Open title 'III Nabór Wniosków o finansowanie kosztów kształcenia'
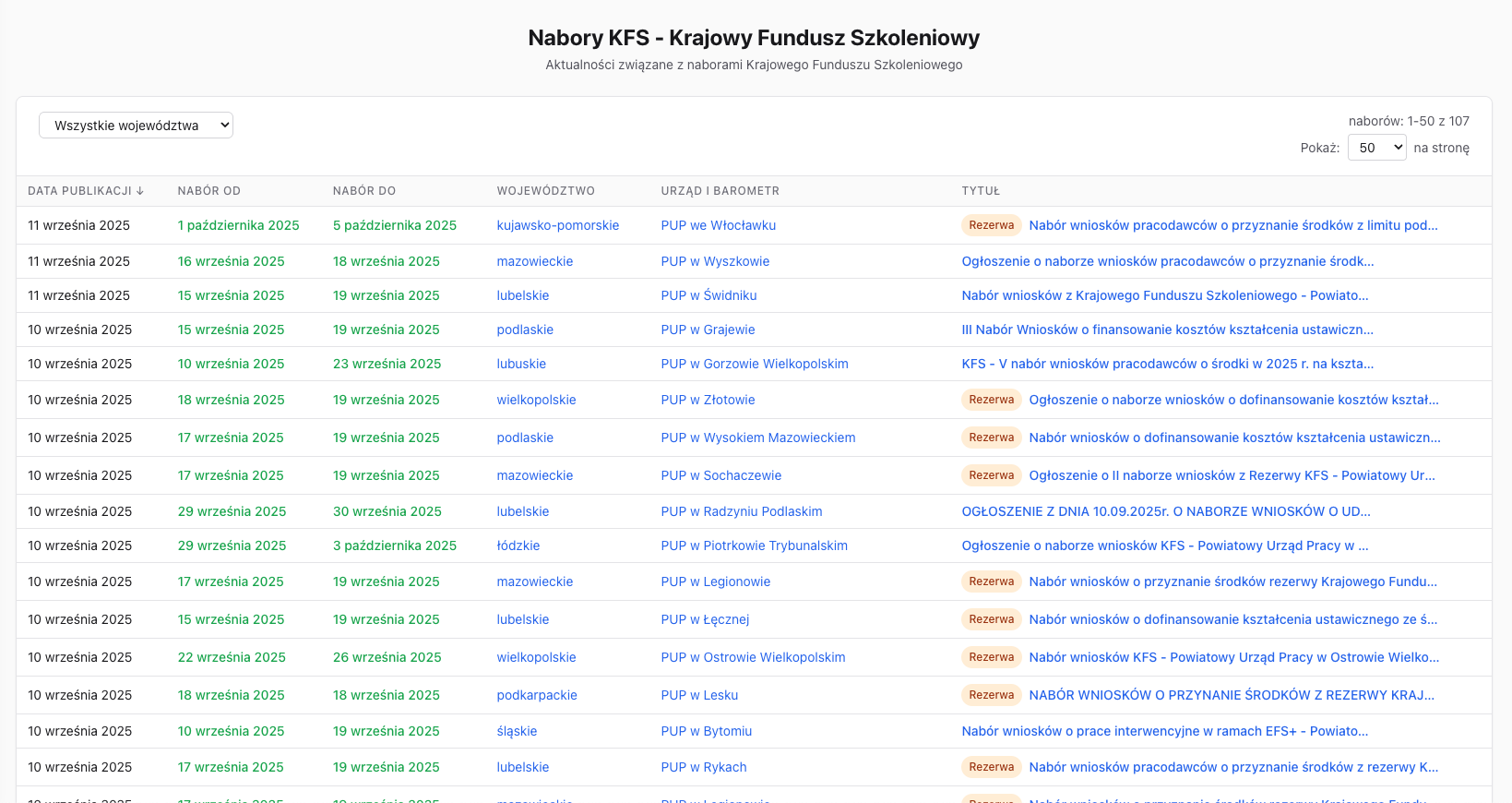This screenshot has width=1512, height=803. tap(1168, 330)
